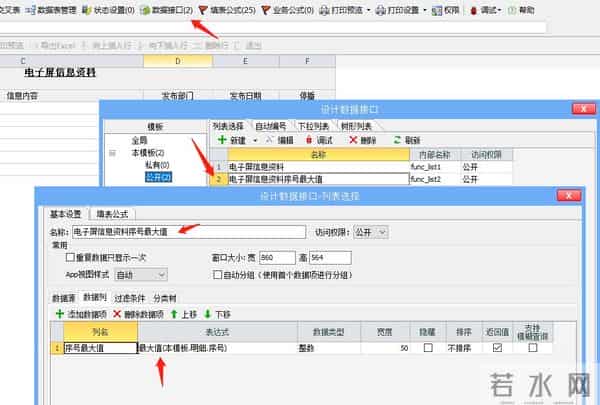Select 公开(2) in the 模板 tree

tap(158, 177)
